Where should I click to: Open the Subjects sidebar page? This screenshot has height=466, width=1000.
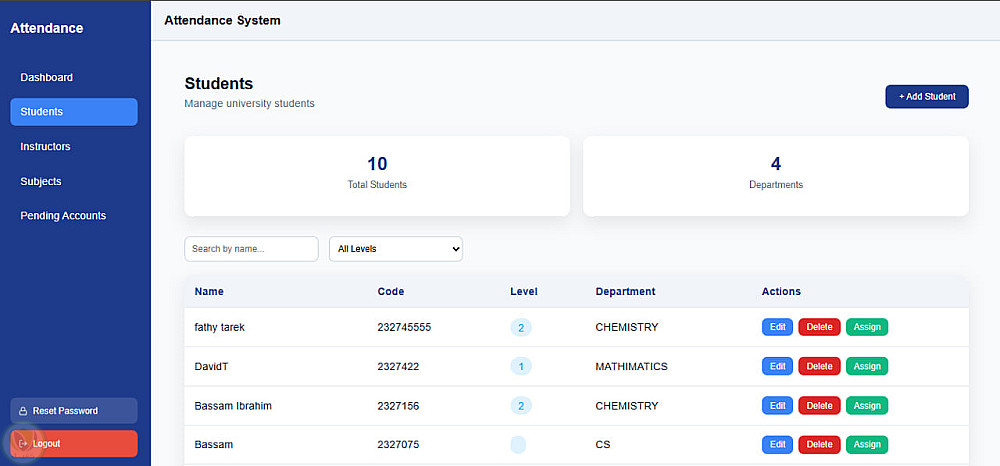(x=41, y=181)
